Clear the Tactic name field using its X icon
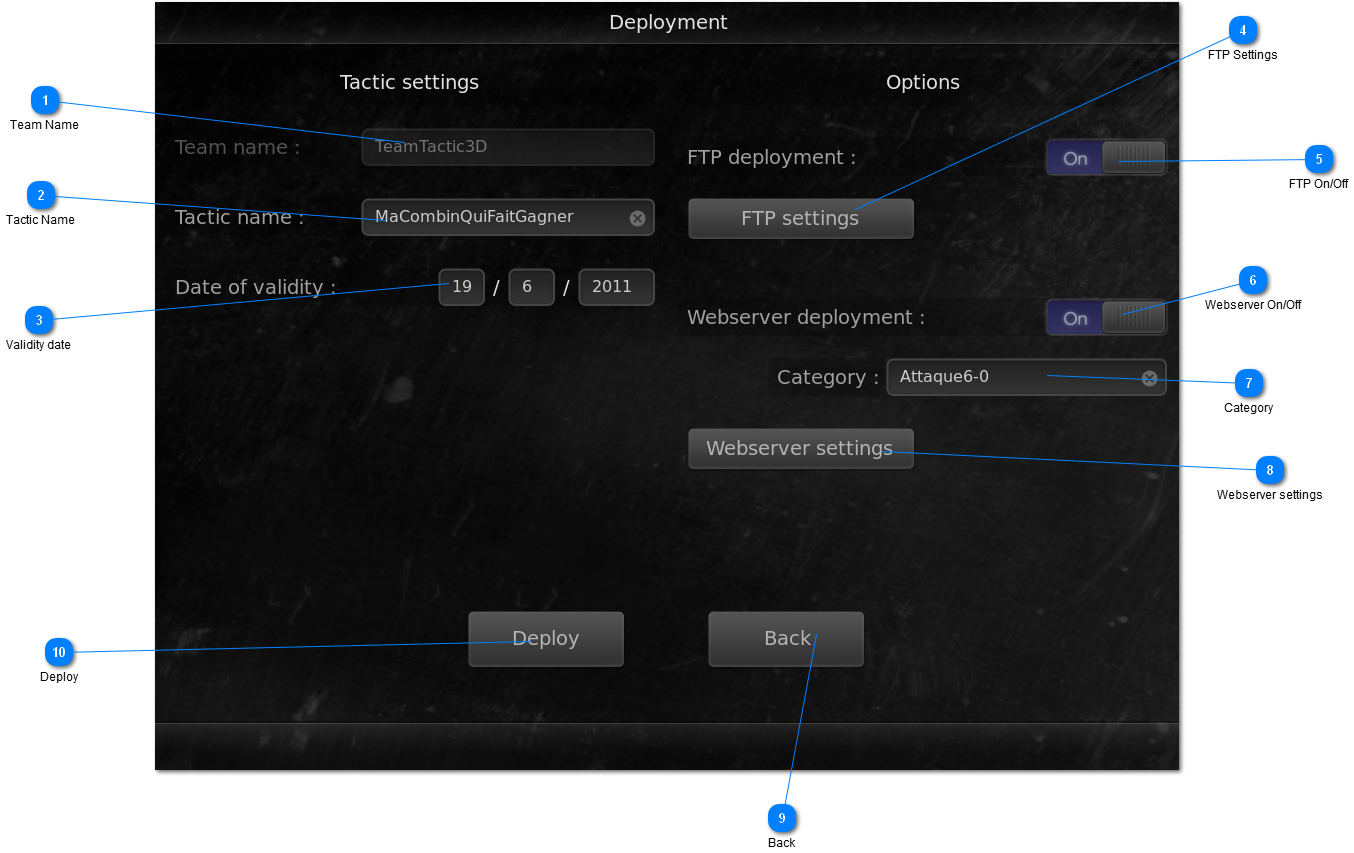This screenshot has width=1354, height=853. (x=637, y=218)
